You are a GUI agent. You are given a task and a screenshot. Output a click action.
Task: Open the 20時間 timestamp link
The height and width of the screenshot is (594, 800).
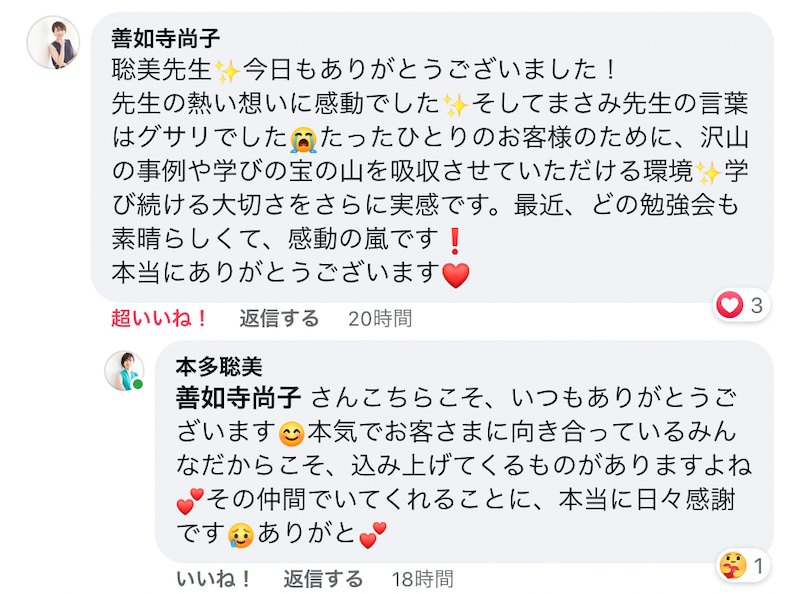(x=379, y=318)
